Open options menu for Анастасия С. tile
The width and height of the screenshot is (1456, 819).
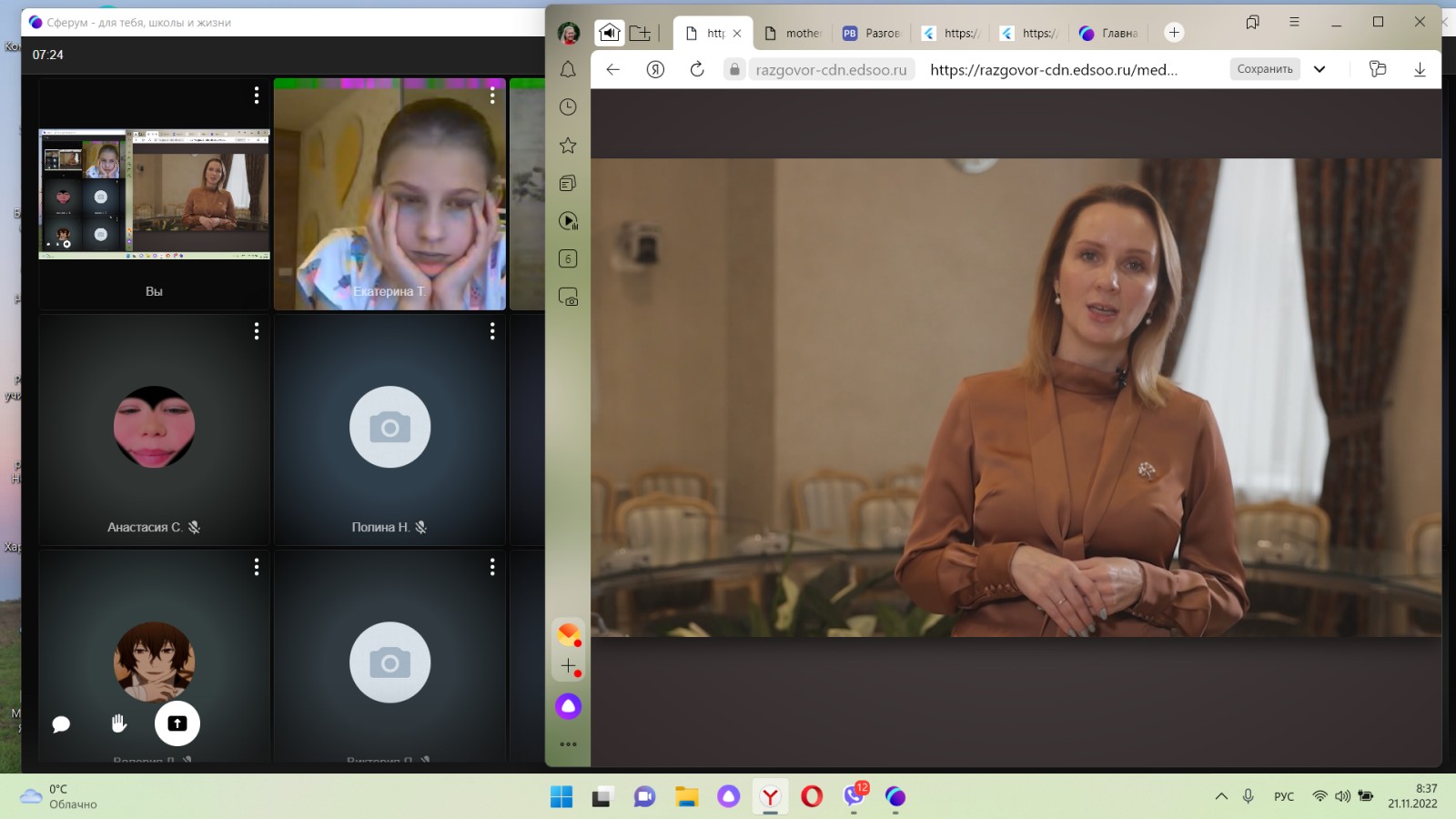pos(257,331)
